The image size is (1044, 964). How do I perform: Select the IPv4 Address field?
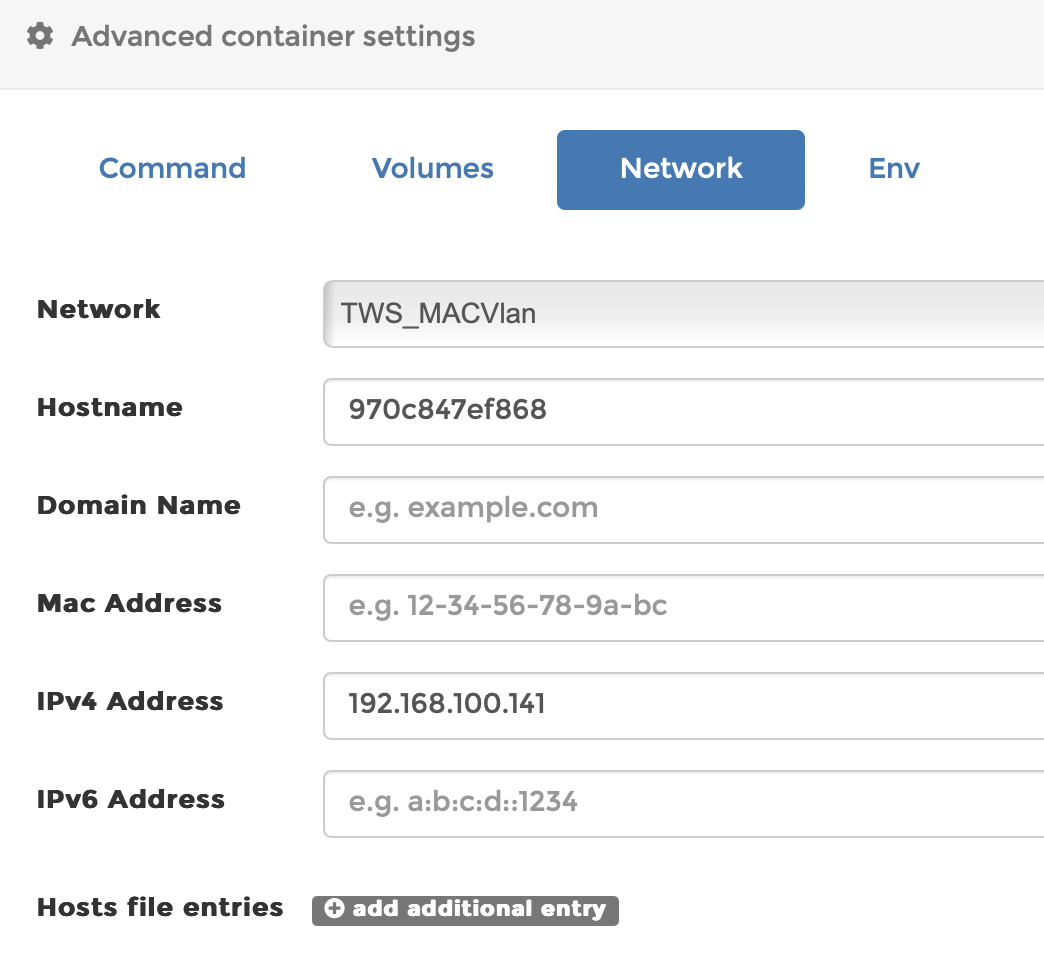(683, 706)
